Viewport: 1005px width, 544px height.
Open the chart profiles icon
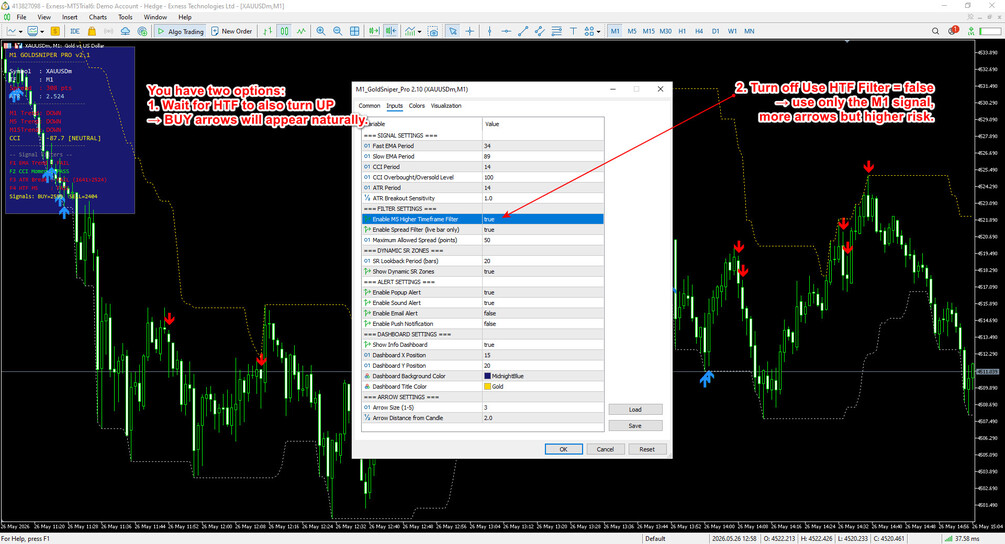[x=32, y=31]
